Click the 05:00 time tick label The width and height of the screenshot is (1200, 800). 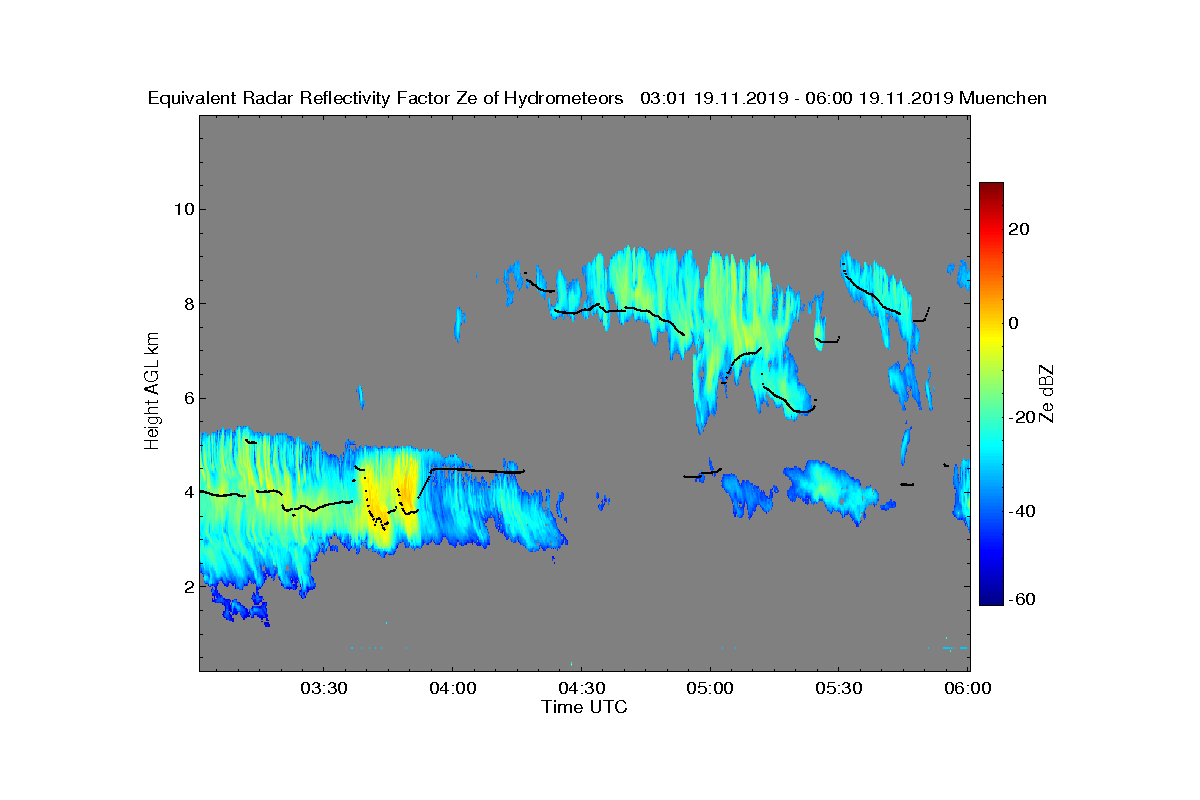711,688
